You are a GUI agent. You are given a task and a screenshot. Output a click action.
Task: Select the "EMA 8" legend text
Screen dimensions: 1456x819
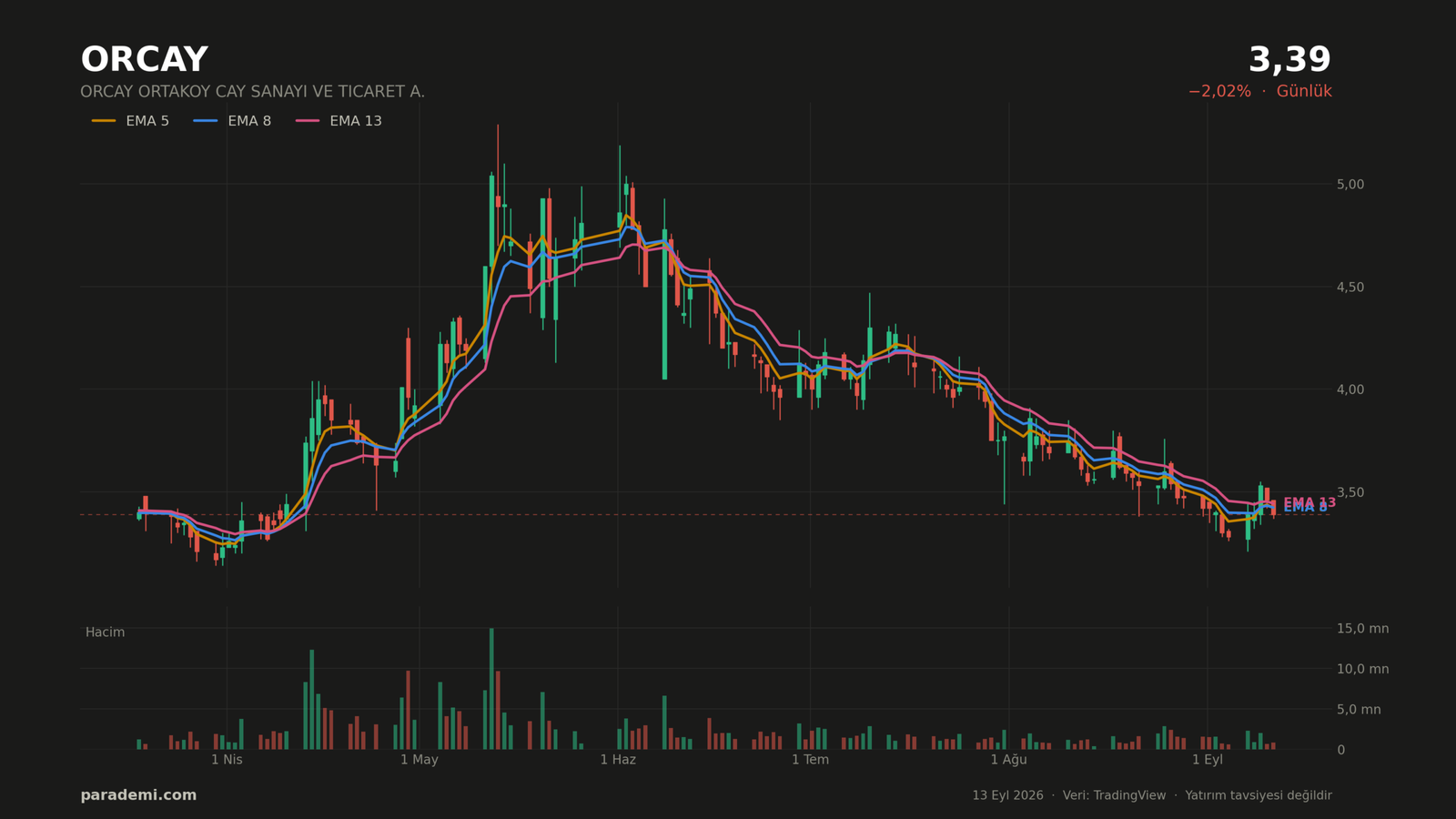click(x=249, y=121)
